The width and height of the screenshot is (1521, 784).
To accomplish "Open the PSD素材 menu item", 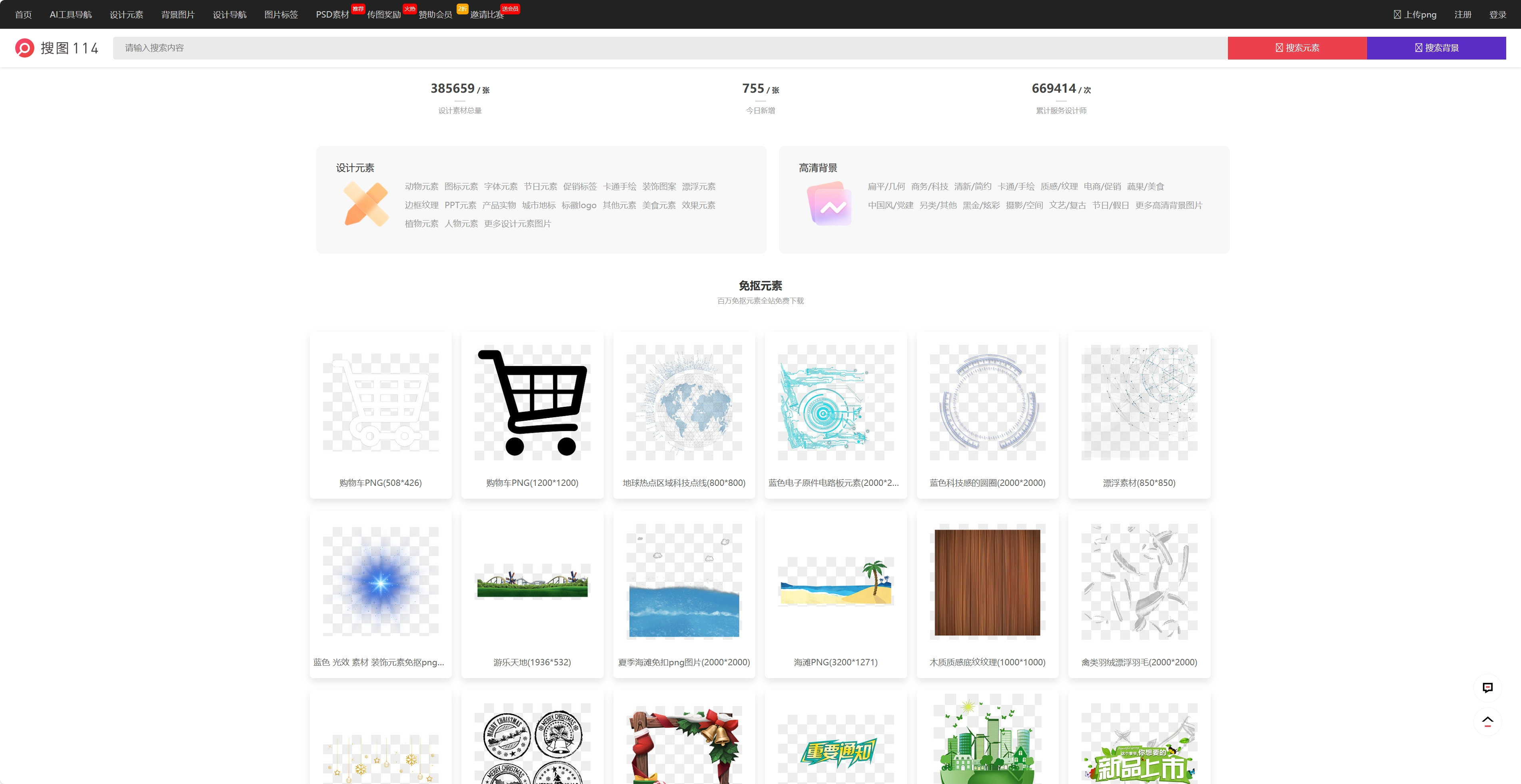I will 332,15.
